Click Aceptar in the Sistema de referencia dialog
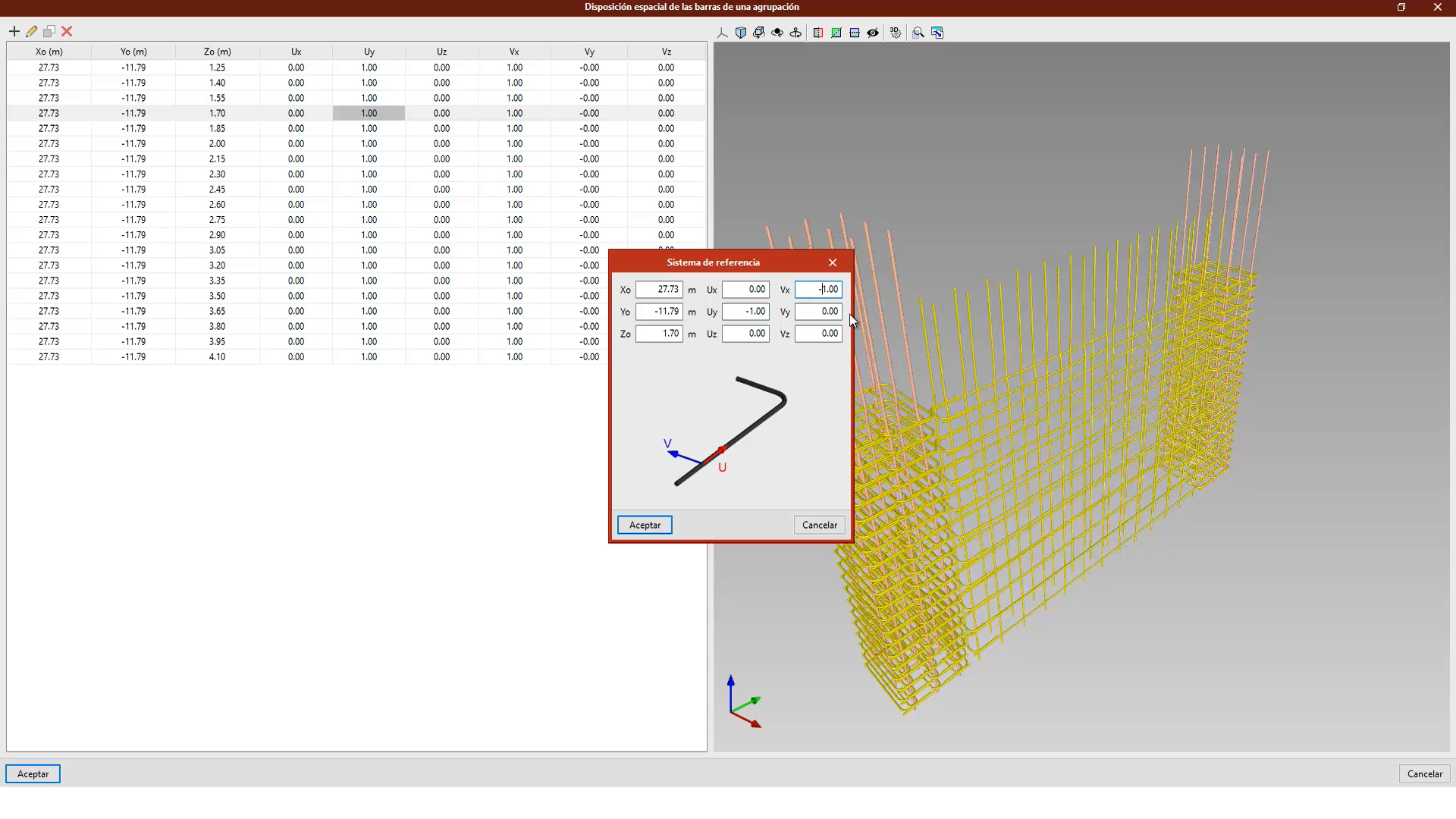The height and width of the screenshot is (819, 1456). [x=644, y=525]
